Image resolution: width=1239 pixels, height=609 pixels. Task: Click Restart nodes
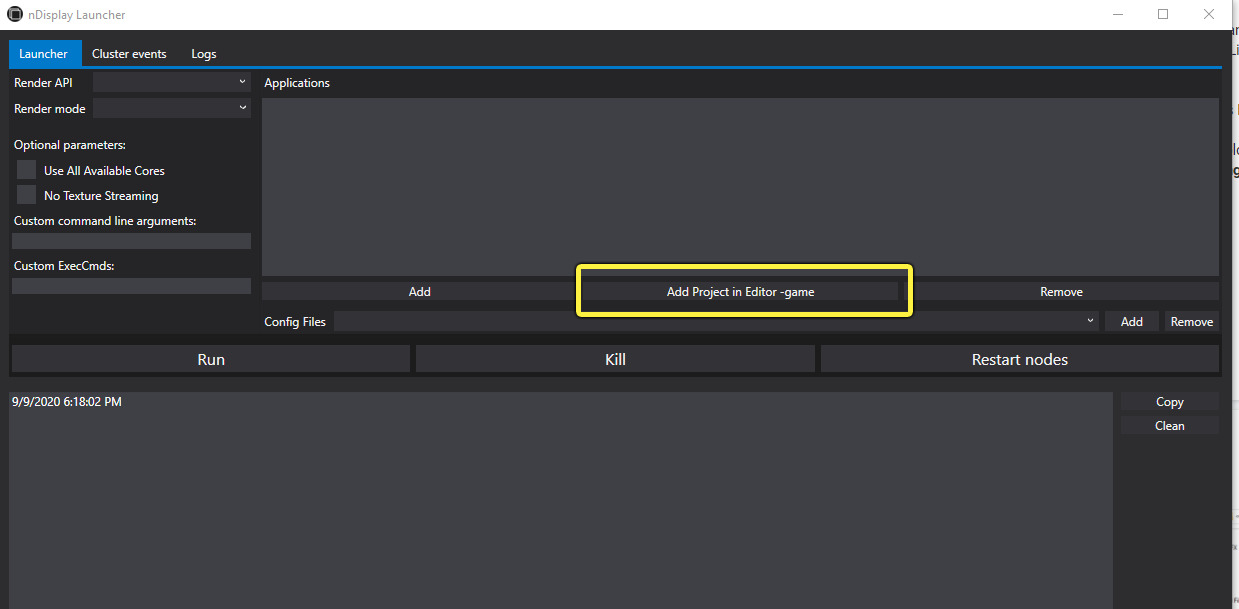pos(1019,358)
